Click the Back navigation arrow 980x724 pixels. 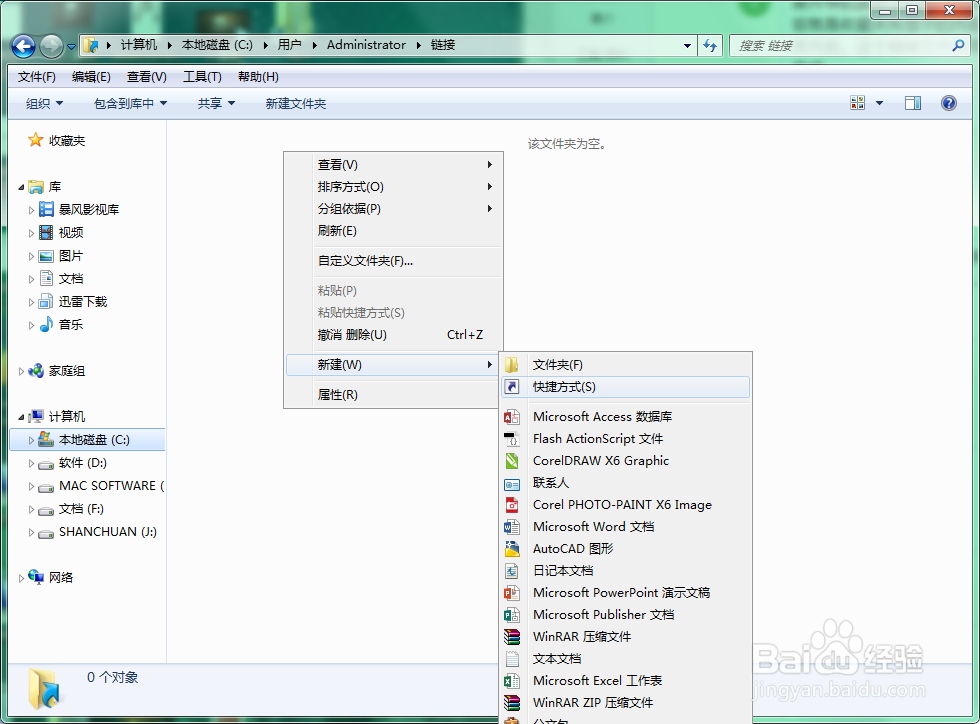click(x=24, y=46)
